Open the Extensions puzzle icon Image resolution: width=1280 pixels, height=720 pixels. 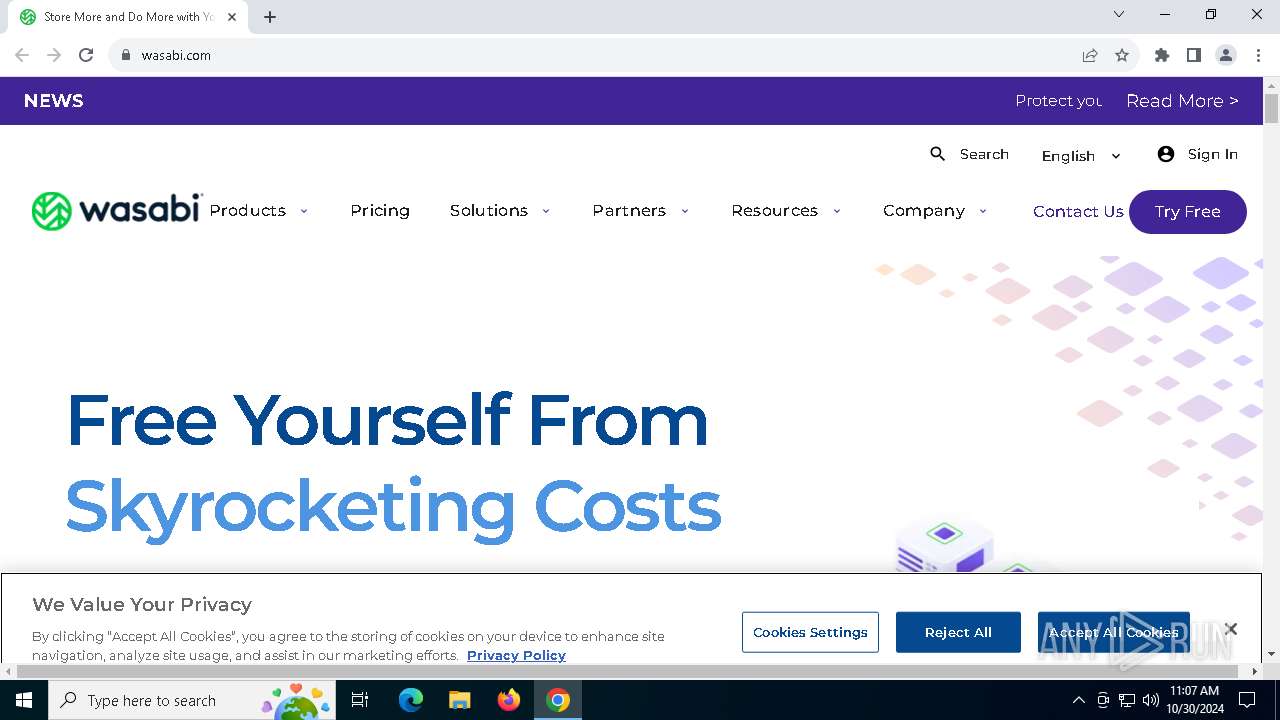tap(1161, 55)
